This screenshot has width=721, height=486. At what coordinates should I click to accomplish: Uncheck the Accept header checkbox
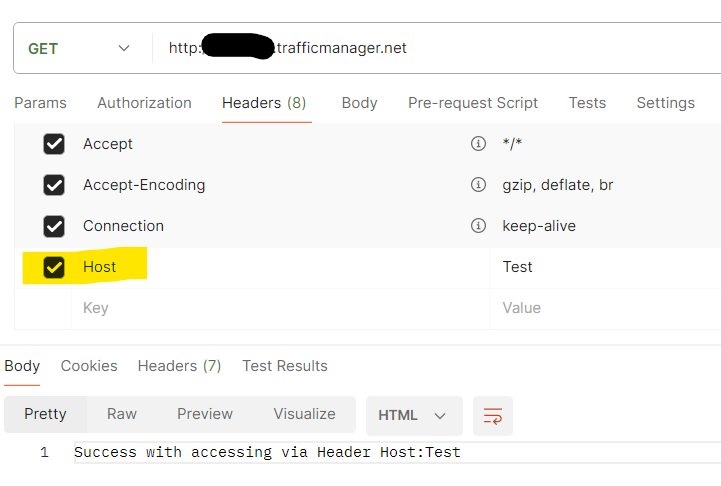(x=54, y=144)
